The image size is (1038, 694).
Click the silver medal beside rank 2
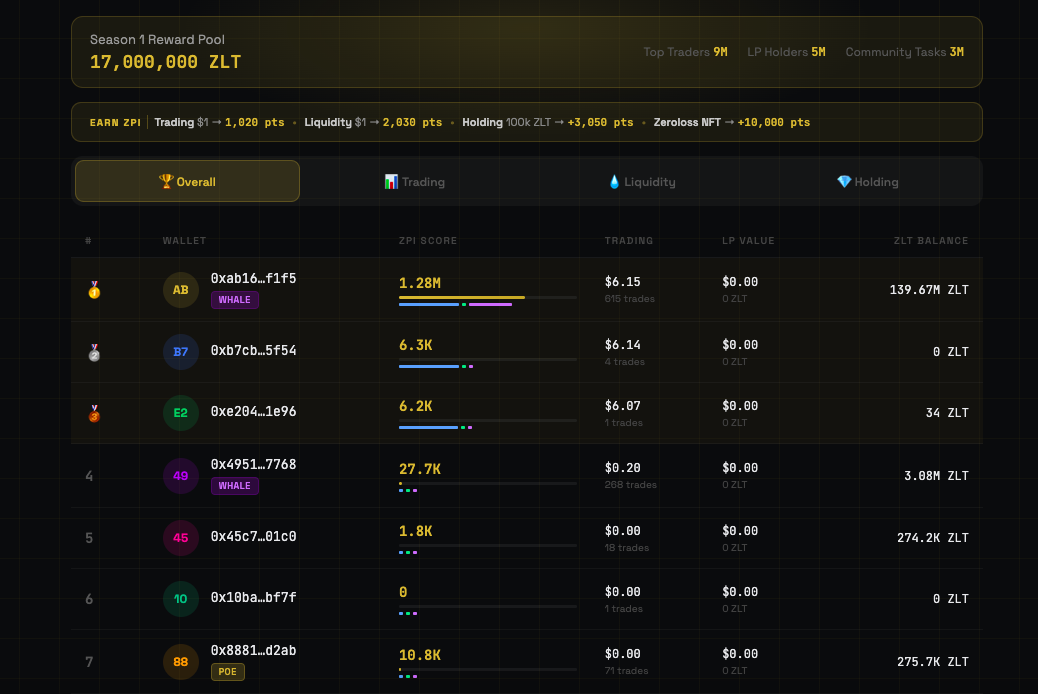click(92, 352)
